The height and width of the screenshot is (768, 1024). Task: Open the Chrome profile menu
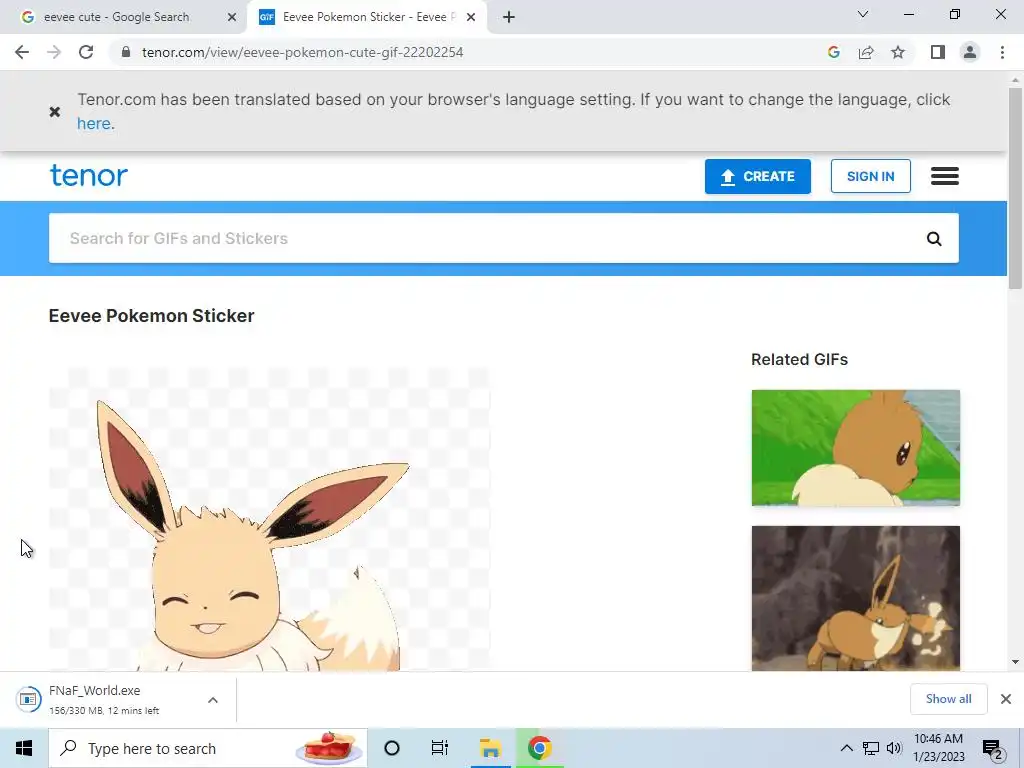tap(970, 52)
